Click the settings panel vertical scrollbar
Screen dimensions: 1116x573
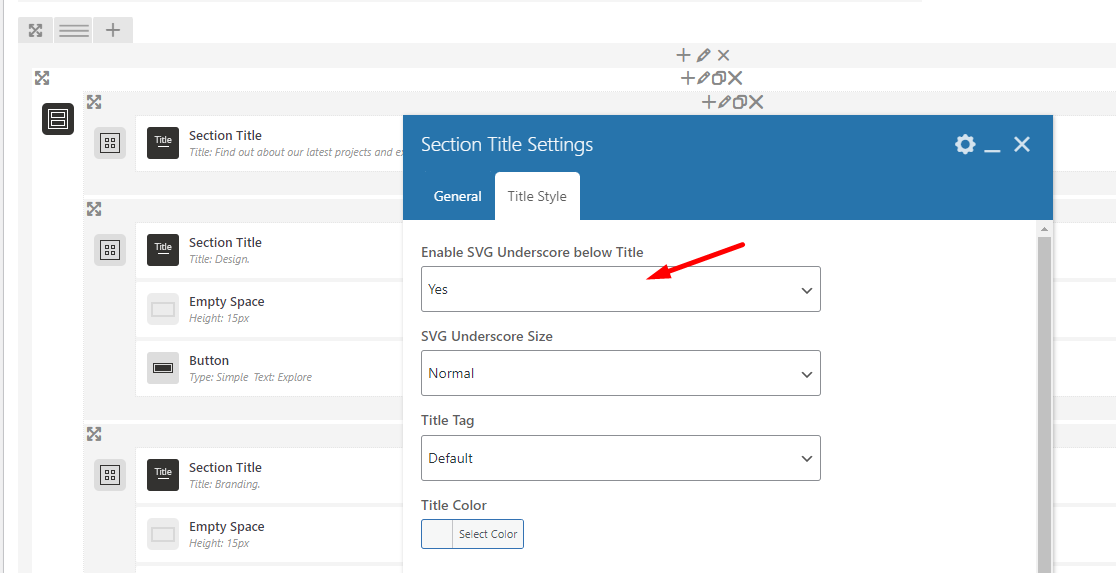[x=1044, y=402]
